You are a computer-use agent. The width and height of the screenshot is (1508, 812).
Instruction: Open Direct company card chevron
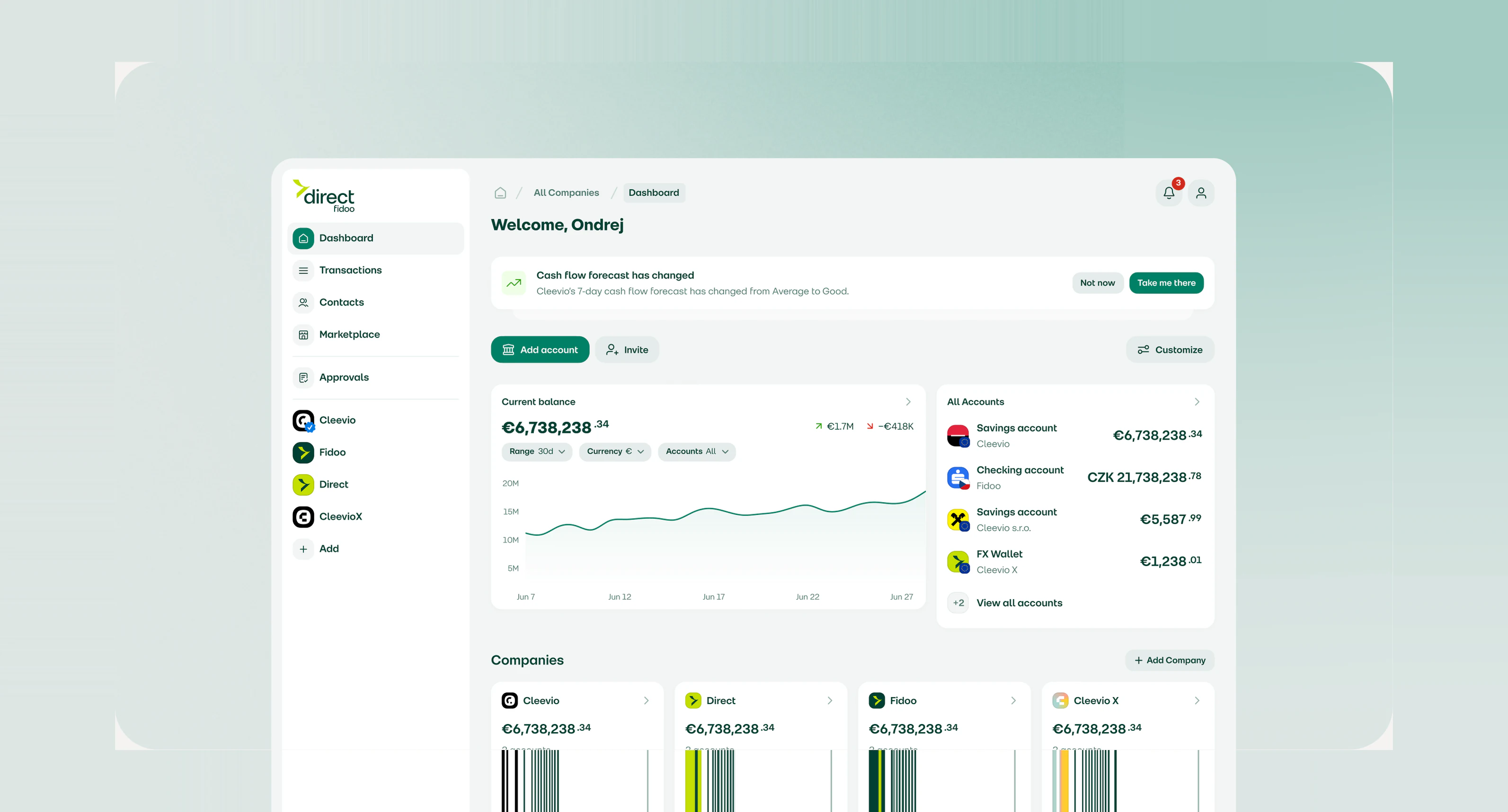click(x=830, y=701)
